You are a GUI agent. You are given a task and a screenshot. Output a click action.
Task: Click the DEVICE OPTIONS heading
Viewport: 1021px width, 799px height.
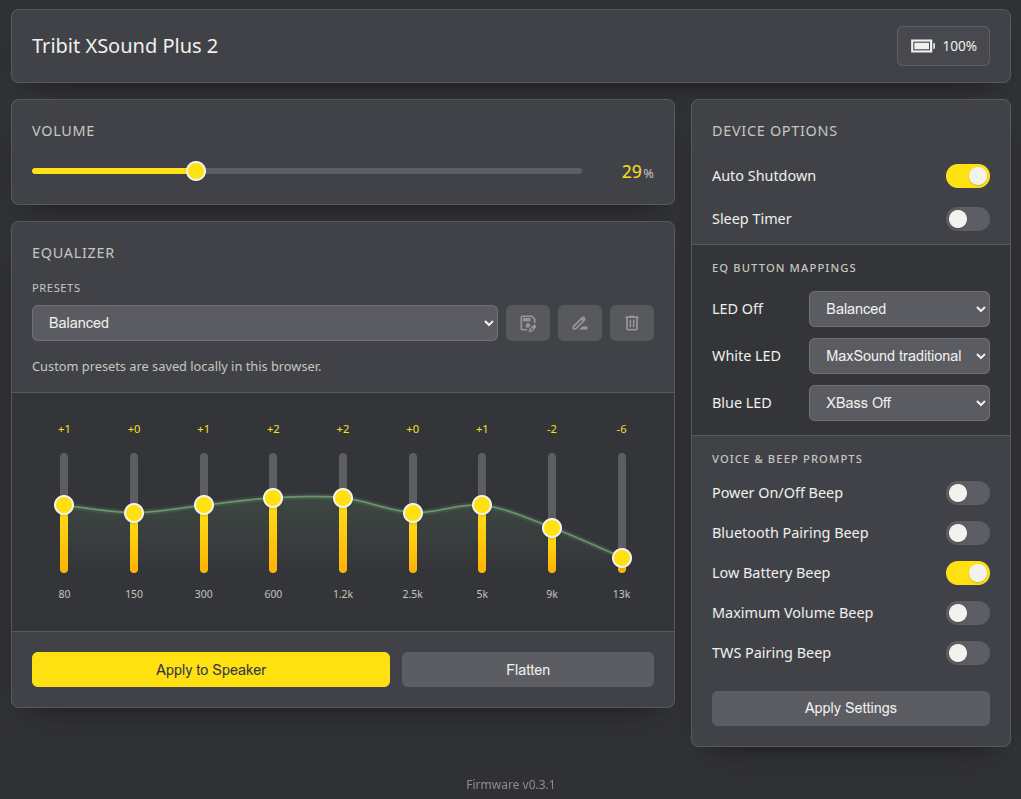click(x=775, y=131)
